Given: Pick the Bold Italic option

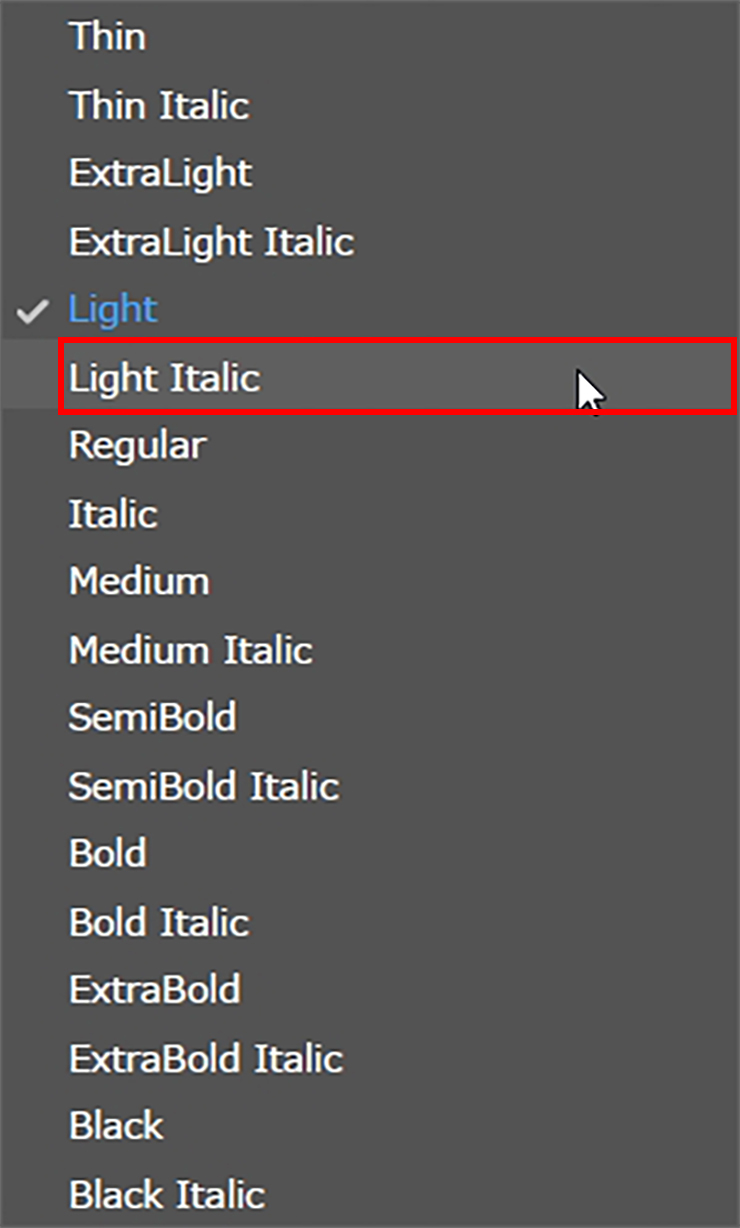Looking at the screenshot, I should coord(159,922).
